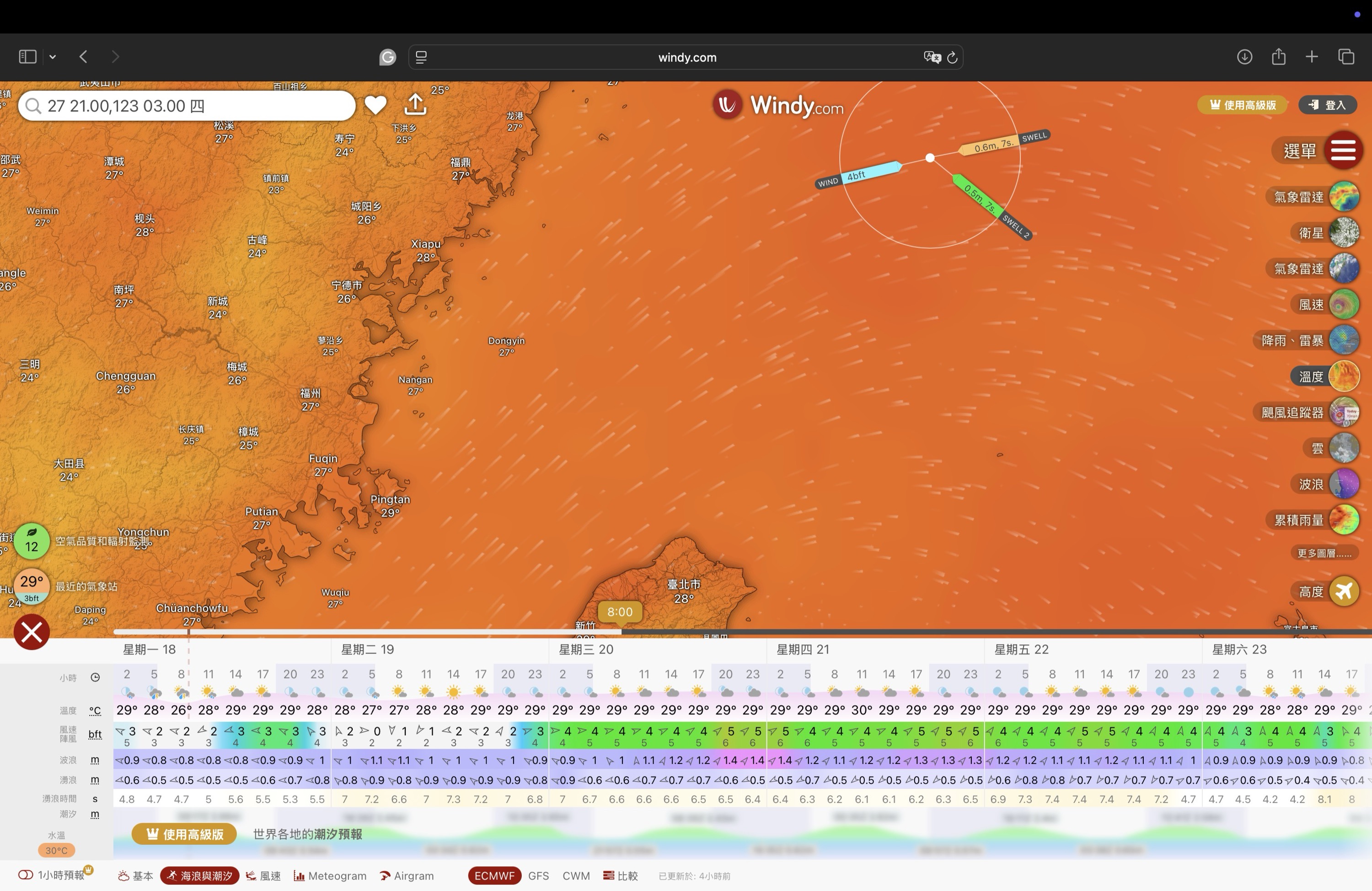Expand Safari sidebar dropdown chevron
This screenshot has height=891, width=1372.
(x=53, y=57)
